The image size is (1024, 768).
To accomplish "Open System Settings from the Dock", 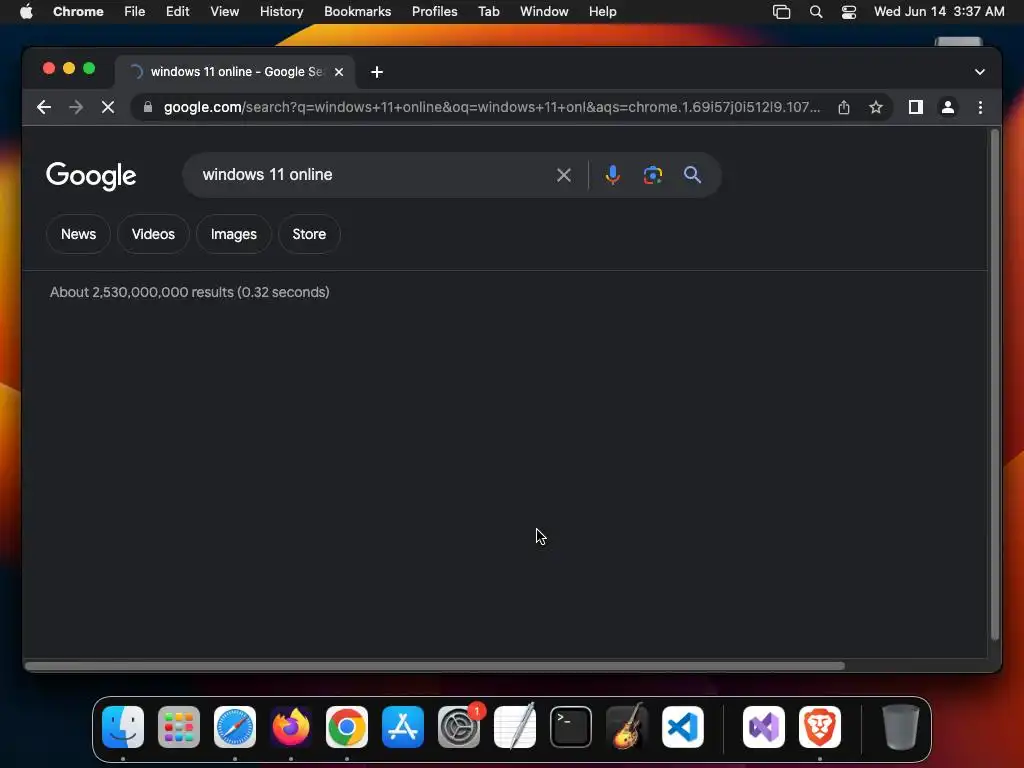I will coord(459,727).
